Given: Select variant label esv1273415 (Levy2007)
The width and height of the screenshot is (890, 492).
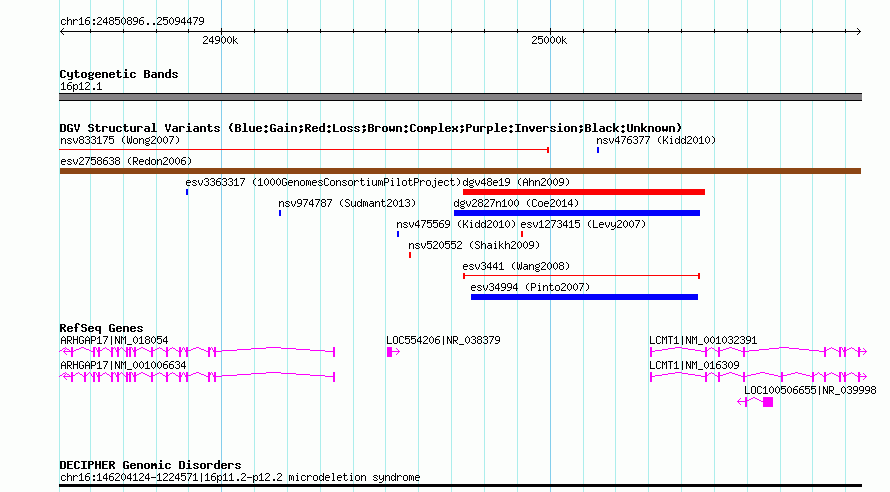Looking at the screenshot, I should click(583, 225).
